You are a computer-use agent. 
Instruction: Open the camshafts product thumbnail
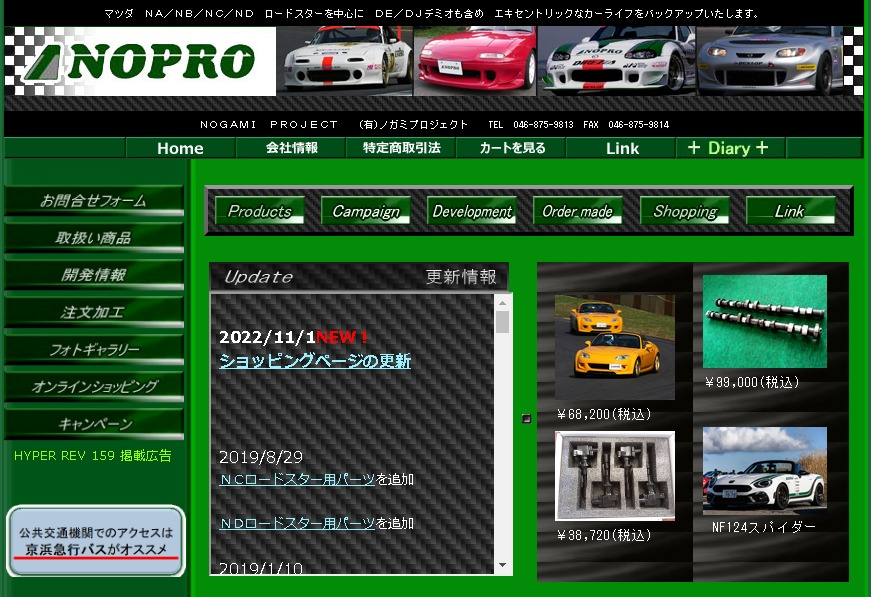[765, 322]
